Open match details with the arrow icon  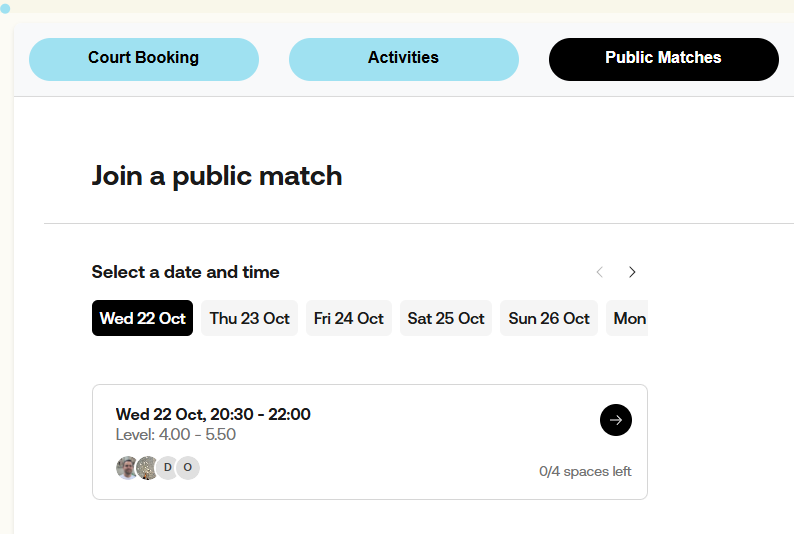pos(616,420)
